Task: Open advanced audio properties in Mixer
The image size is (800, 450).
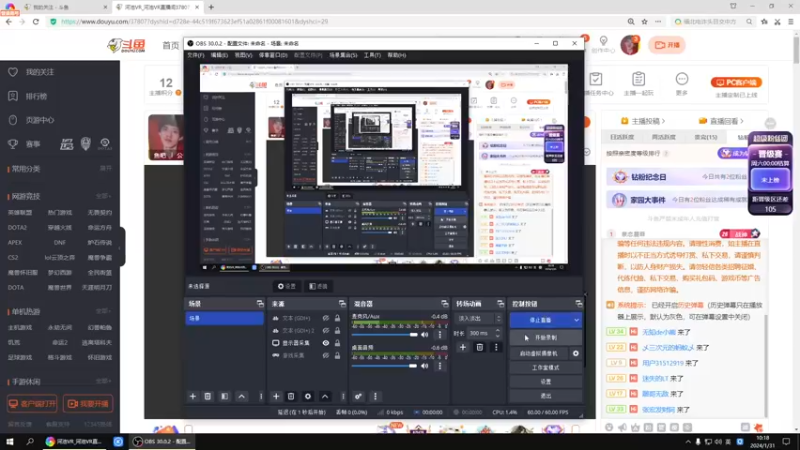Action: (358, 396)
